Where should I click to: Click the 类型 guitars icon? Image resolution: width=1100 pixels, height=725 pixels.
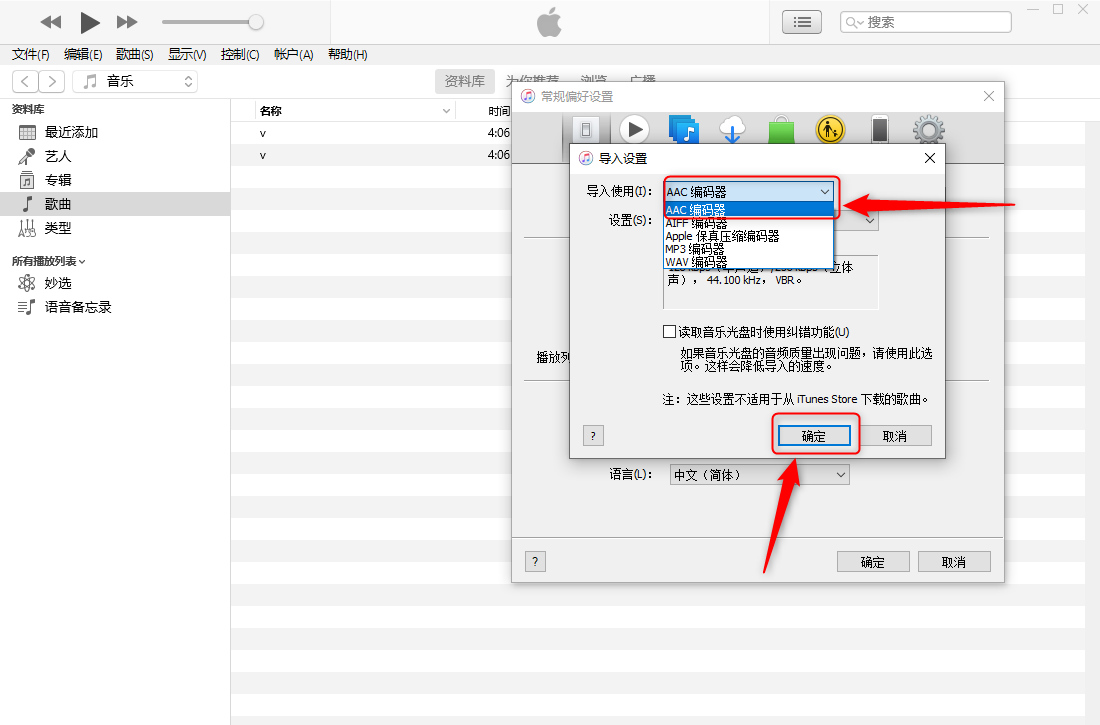click(x=27, y=228)
